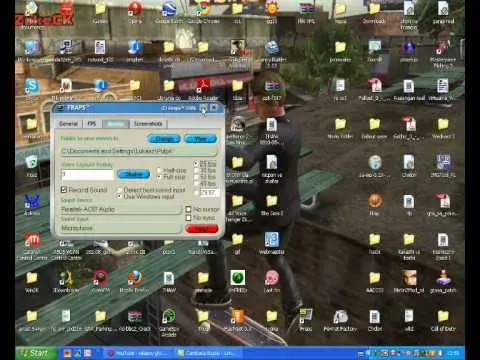Click the taskbar clock

pos(453,353)
